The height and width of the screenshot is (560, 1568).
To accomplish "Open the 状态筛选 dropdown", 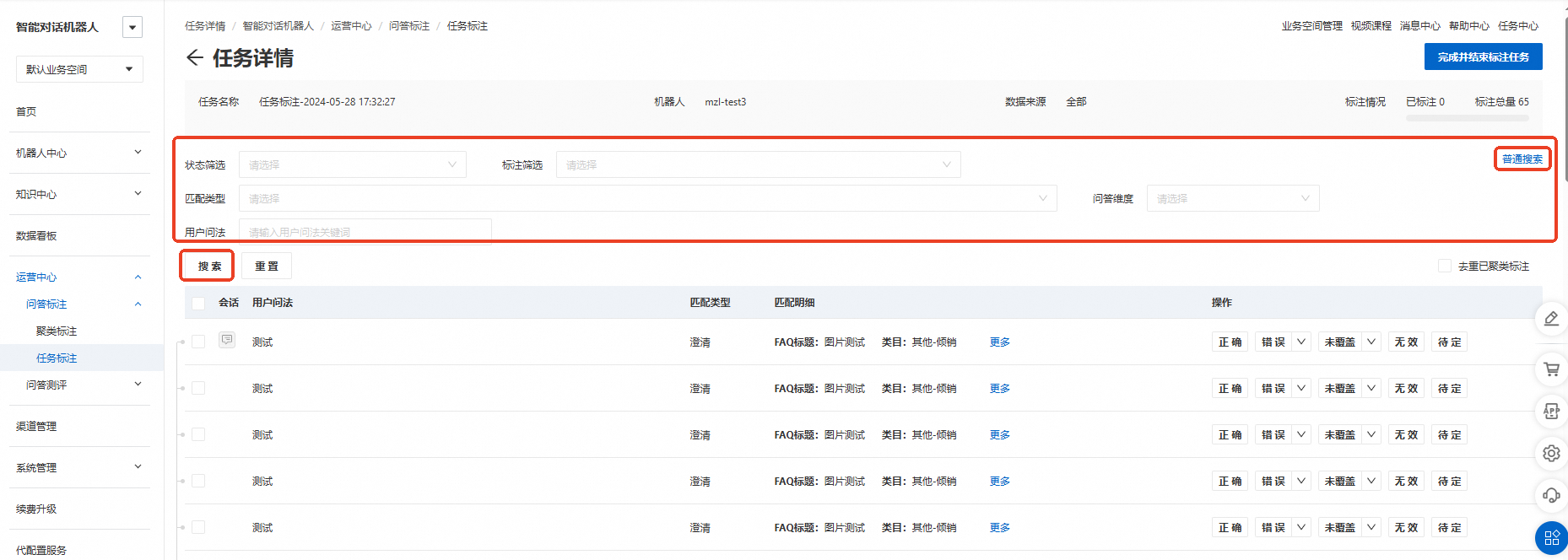I will [353, 164].
